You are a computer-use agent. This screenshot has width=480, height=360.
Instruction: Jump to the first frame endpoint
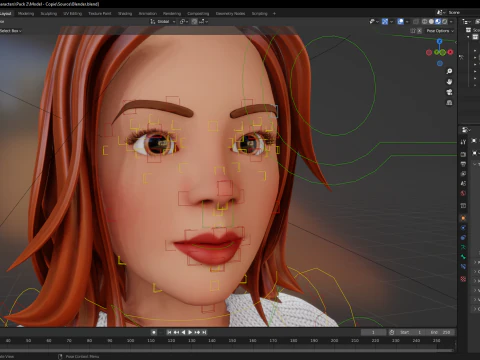coord(169,332)
